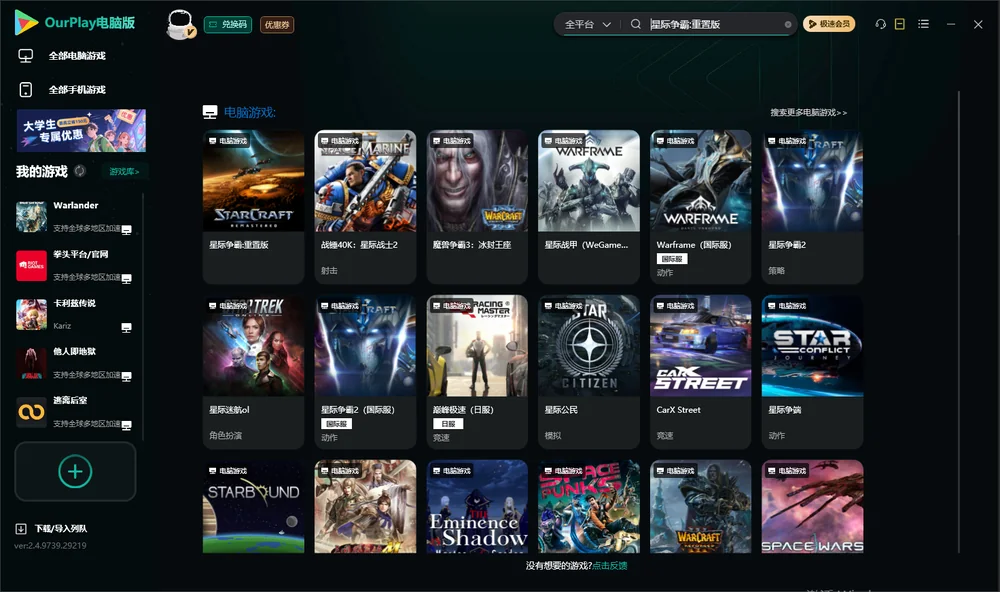Click the 日服 tag on 巅峰极速 card
This screenshot has width=1000, height=592.
pos(448,424)
